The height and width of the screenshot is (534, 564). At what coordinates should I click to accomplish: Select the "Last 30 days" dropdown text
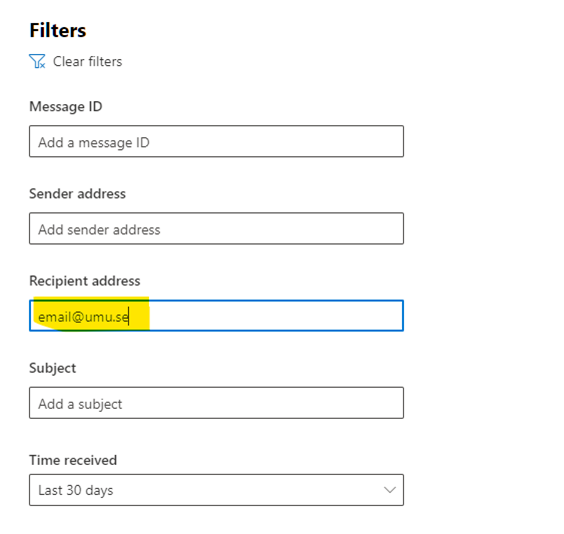point(76,490)
